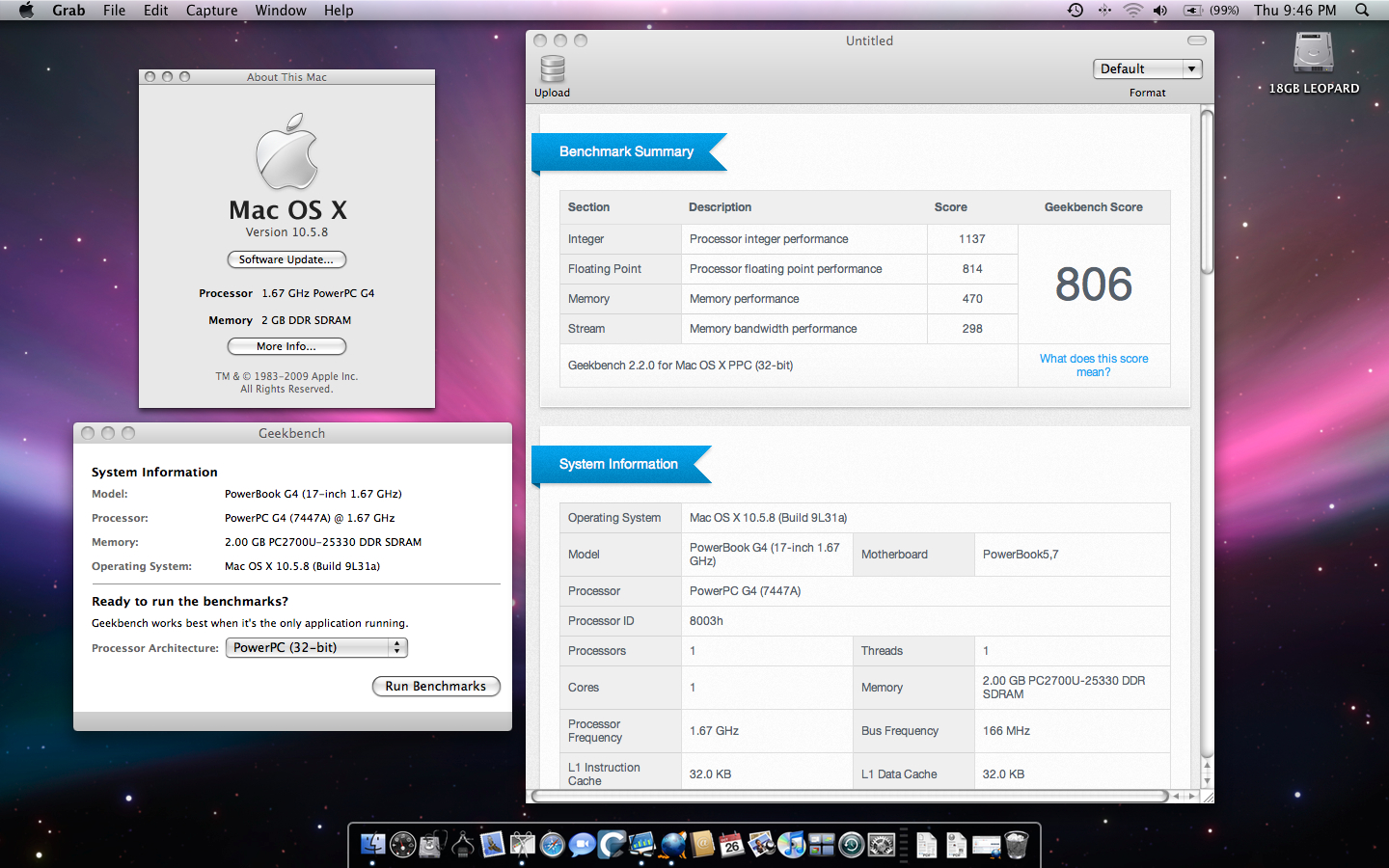The image size is (1389, 868).
Task: Click the Grab scissors icon in Dock
Action: [522, 845]
